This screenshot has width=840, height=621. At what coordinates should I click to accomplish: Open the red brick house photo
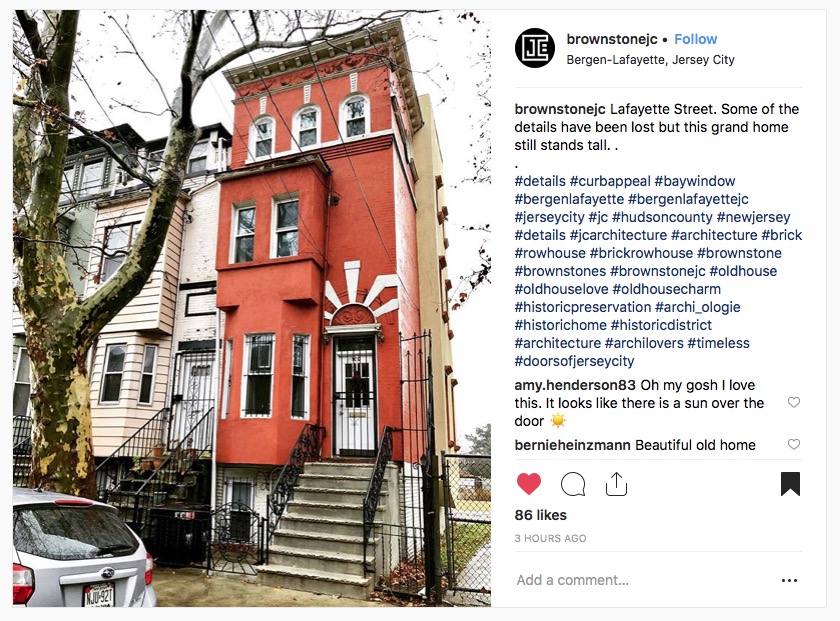click(252, 309)
